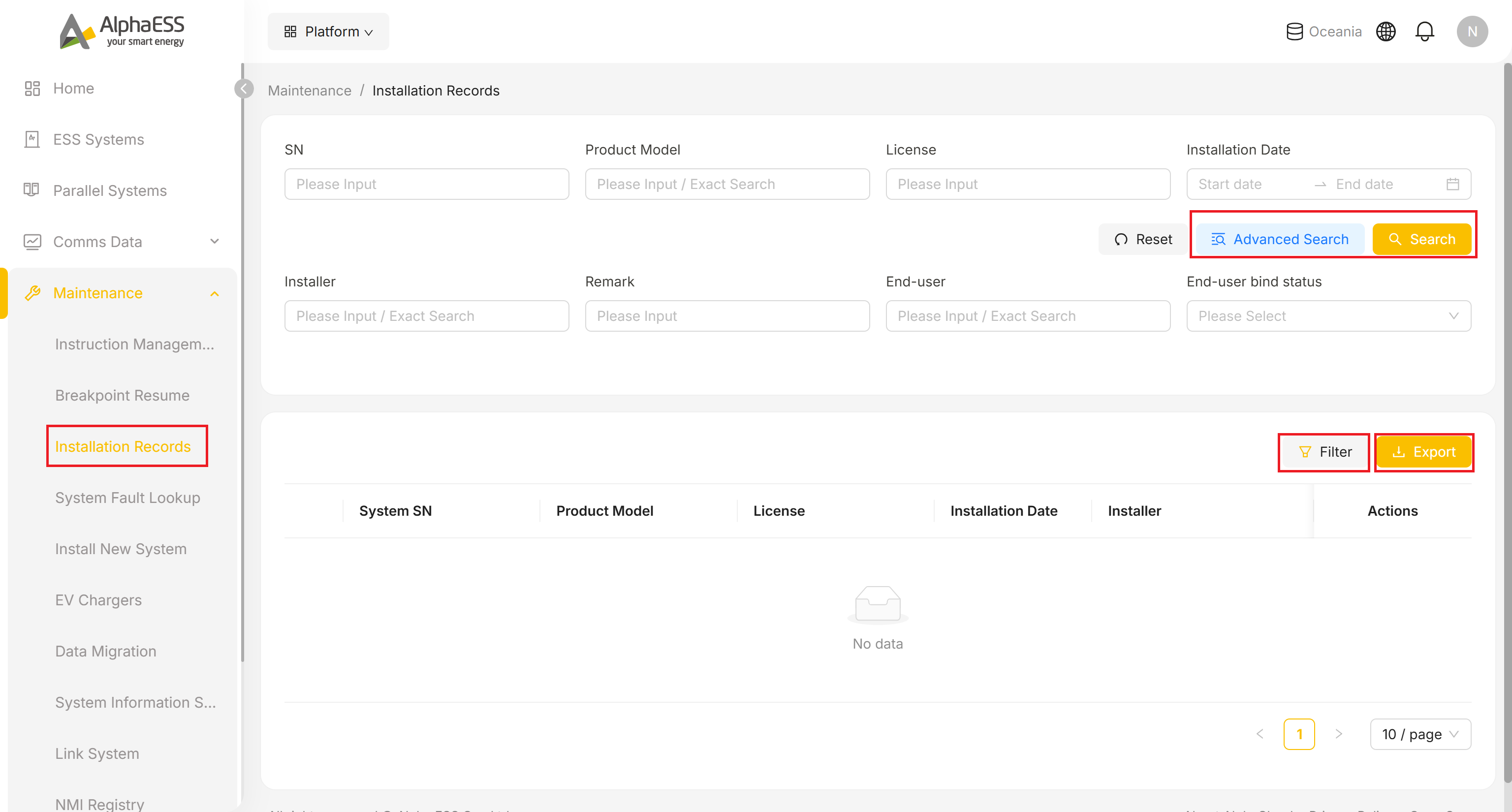
Task: Change the 10 / page selector
Action: click(1420, 734)
